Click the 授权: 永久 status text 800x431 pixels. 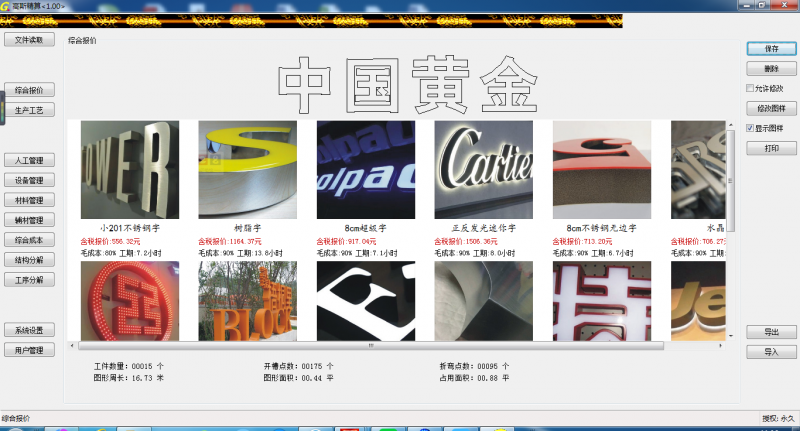pyautogui.click(x=778, y=418)
